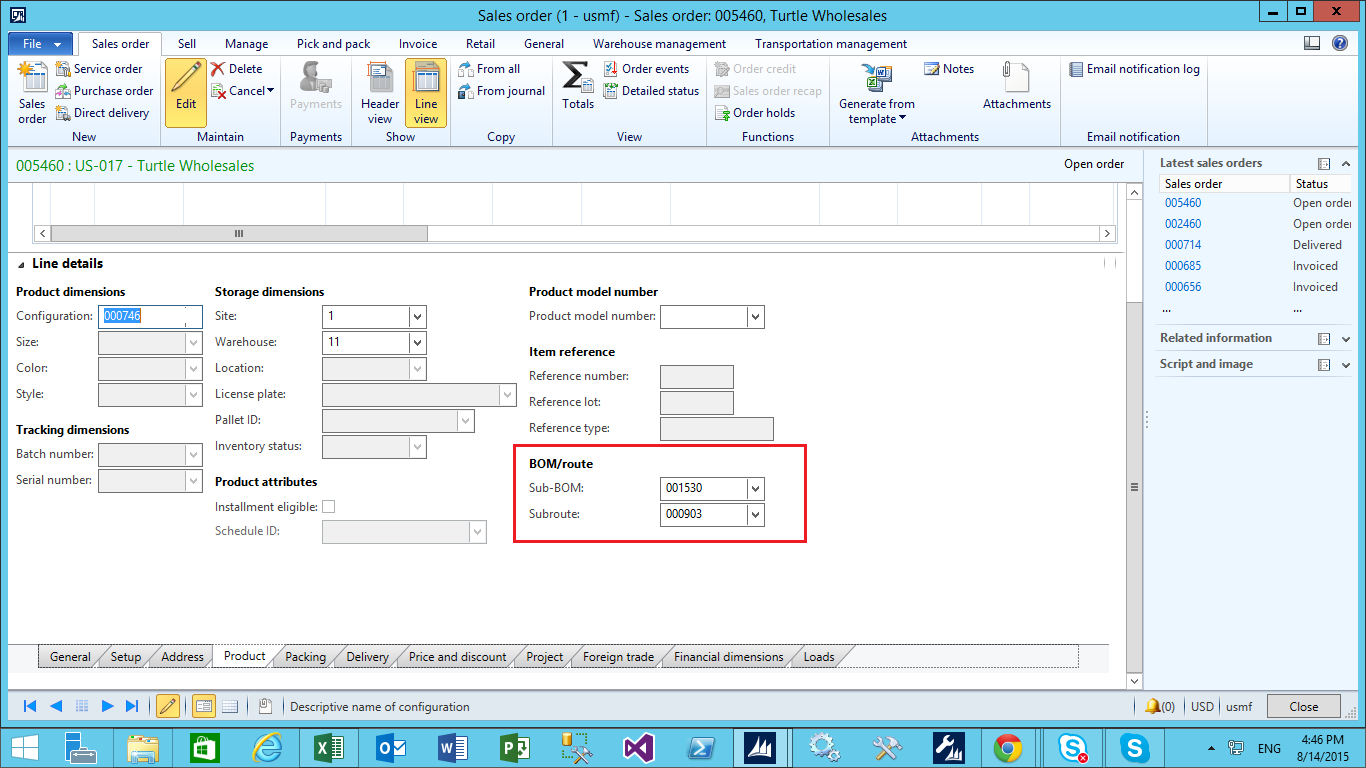The image size is (1366, 768).
Task: Copy From all orders
Action: point(489,69)
